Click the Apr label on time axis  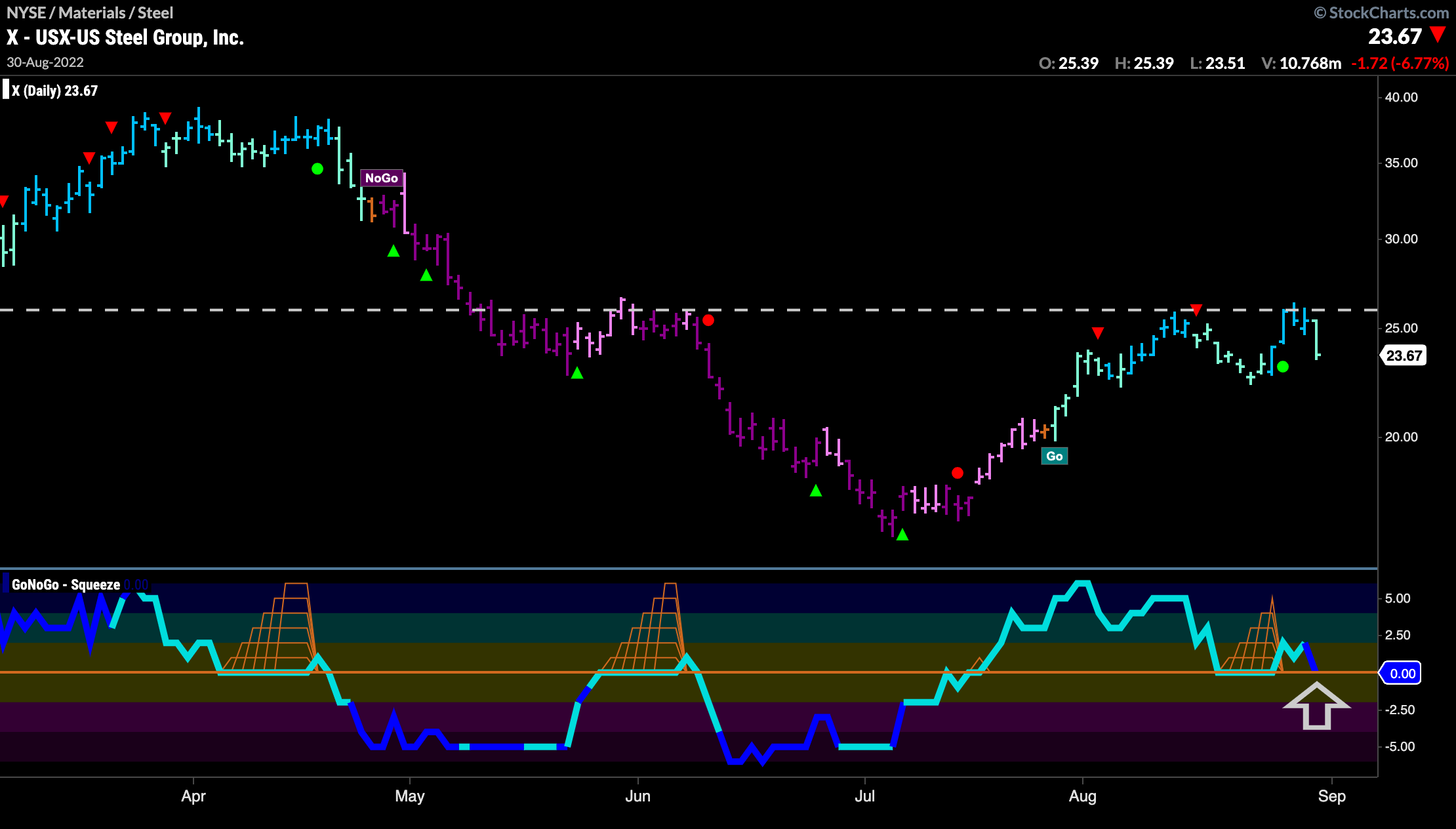(193, 796)
